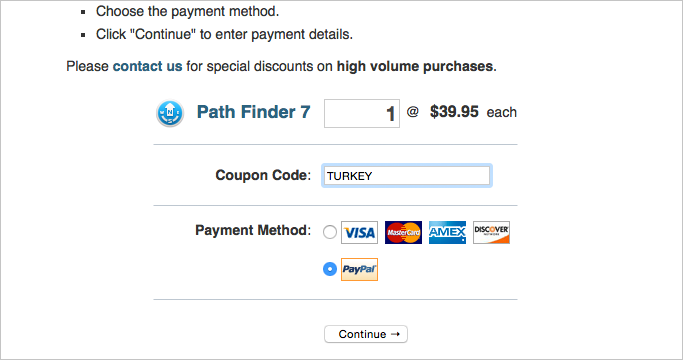Select the PayPal radio button

coord(330,269)
